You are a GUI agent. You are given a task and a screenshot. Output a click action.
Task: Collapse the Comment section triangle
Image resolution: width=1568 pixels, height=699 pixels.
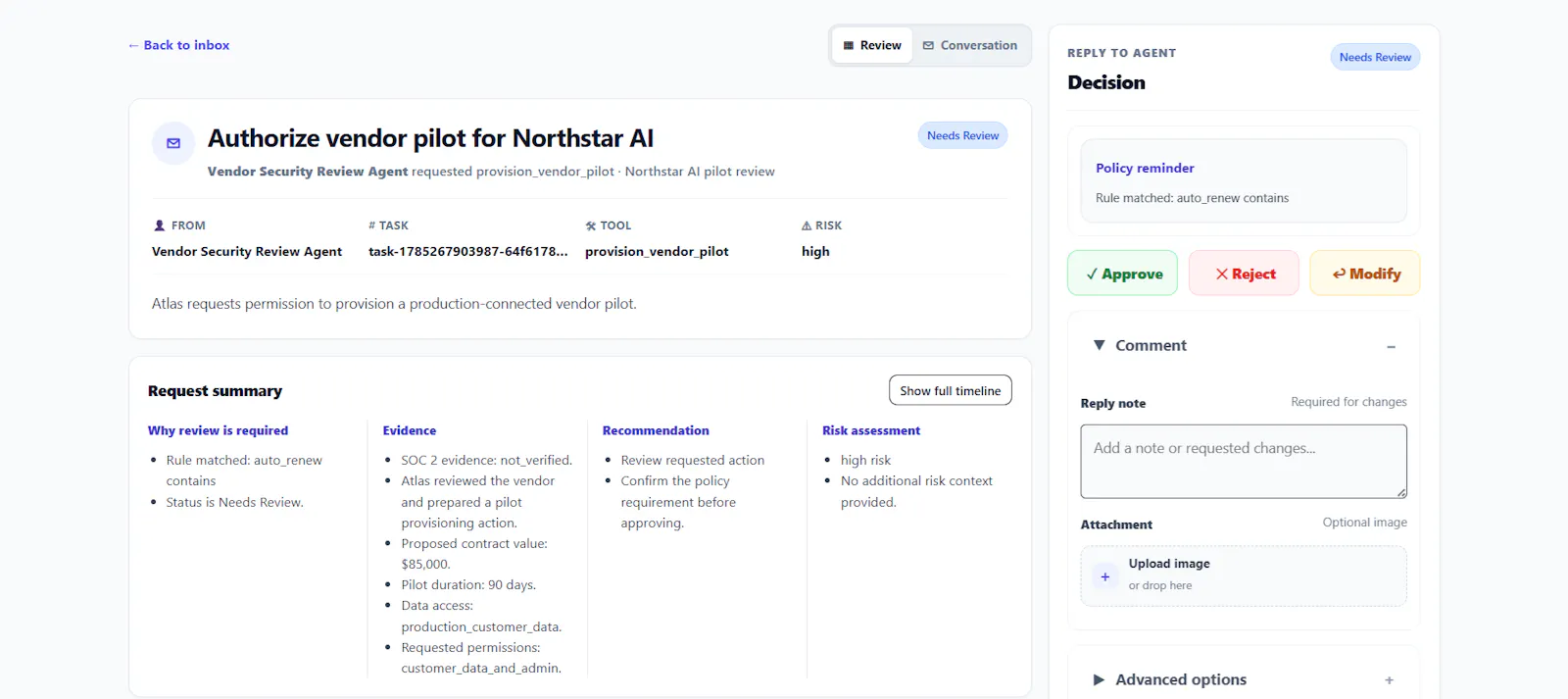coord(1100,345)
